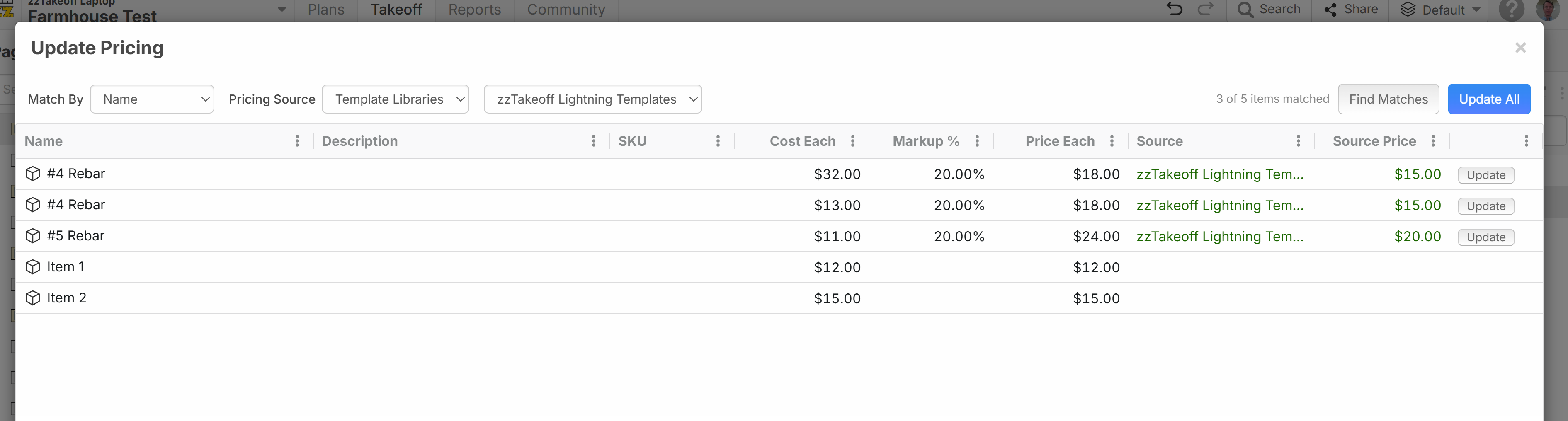Open the Price Each column menu

point(1112,141)
